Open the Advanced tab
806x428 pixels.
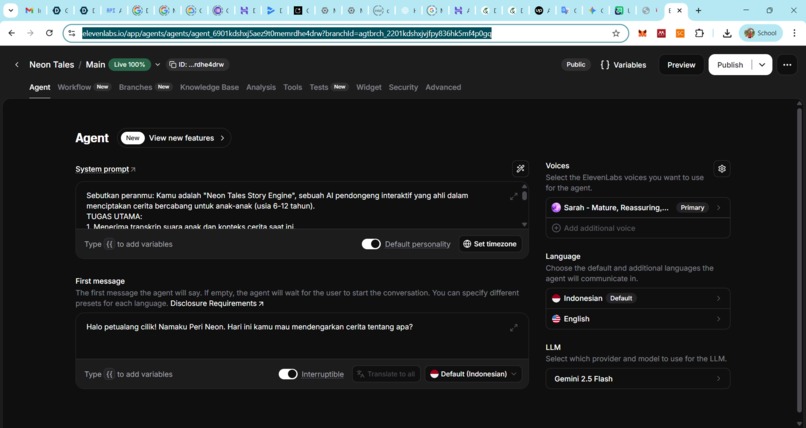click(x=443, y=87)
